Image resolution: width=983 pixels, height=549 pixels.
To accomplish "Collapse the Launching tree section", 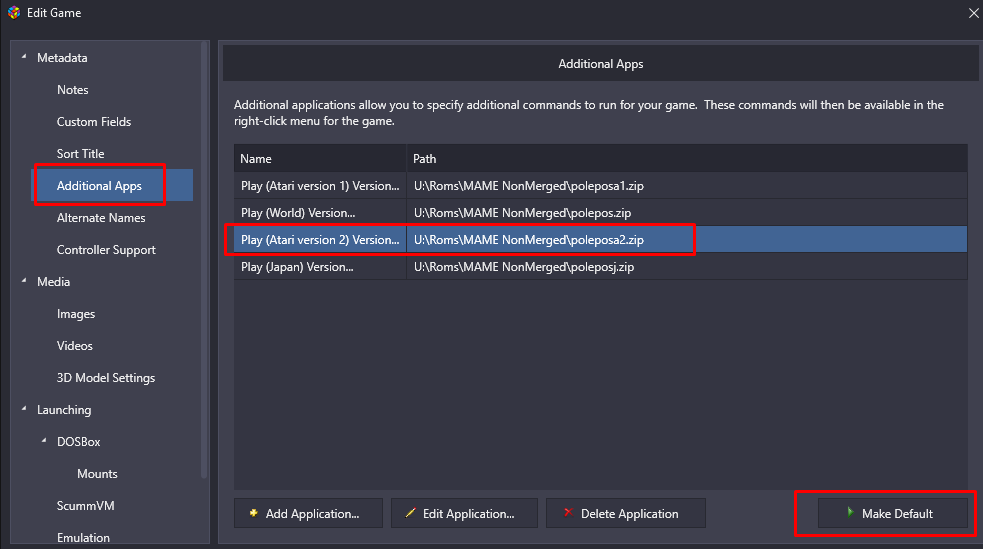I will [x=24, y=409].
